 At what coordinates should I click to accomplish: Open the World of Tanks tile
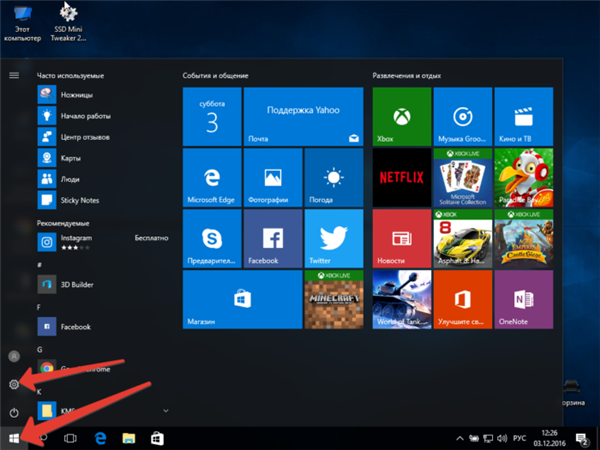click(402, 299)
